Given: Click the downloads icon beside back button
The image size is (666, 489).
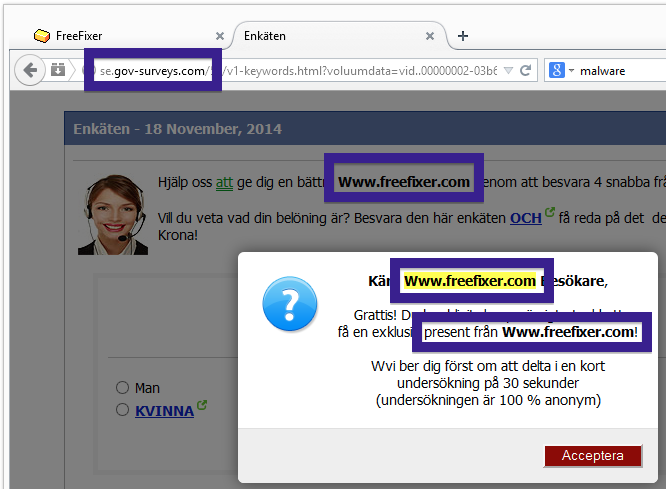Looking at the screenshot, I should [x=58, y=70].
